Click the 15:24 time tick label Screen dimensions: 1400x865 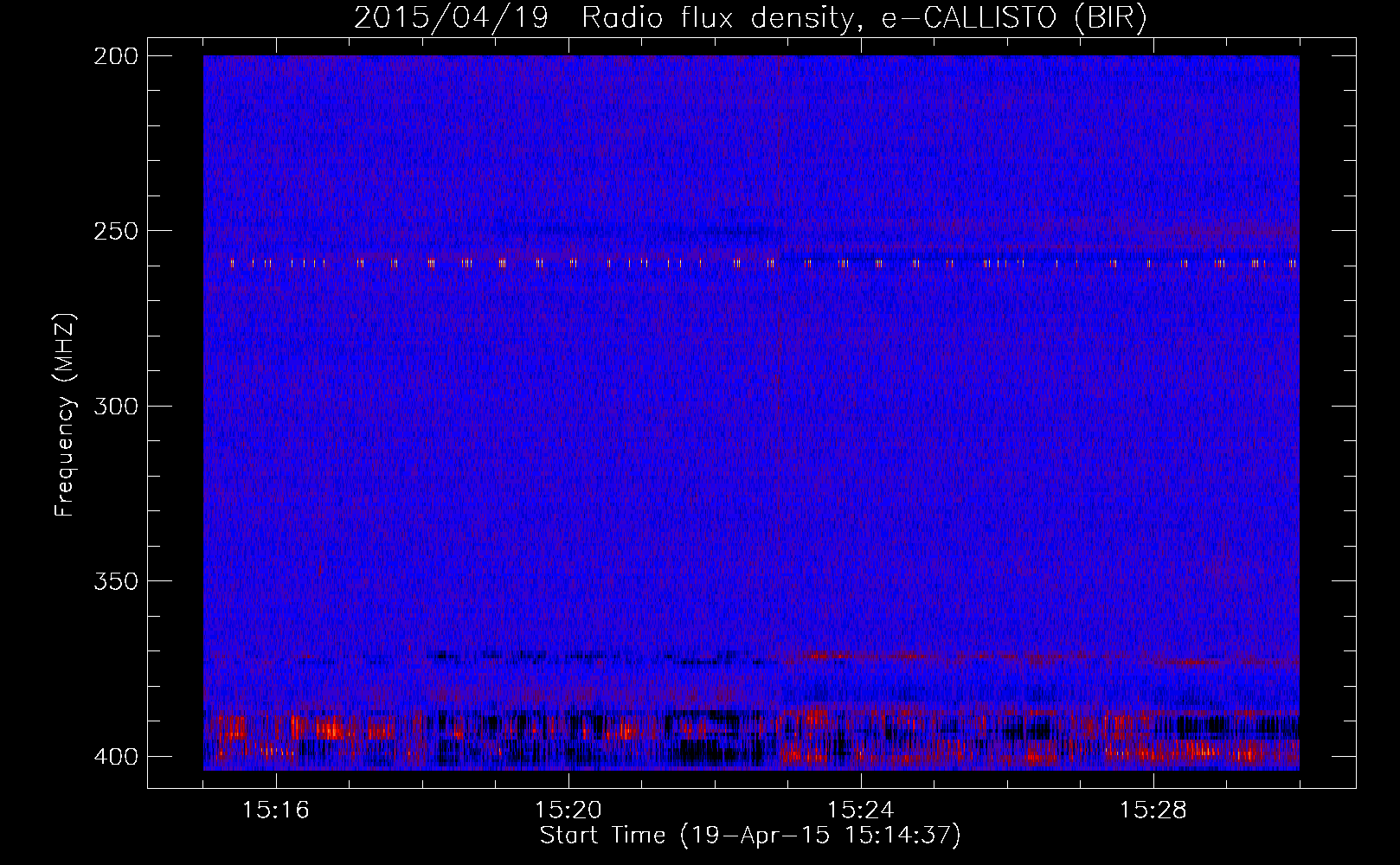861,811
